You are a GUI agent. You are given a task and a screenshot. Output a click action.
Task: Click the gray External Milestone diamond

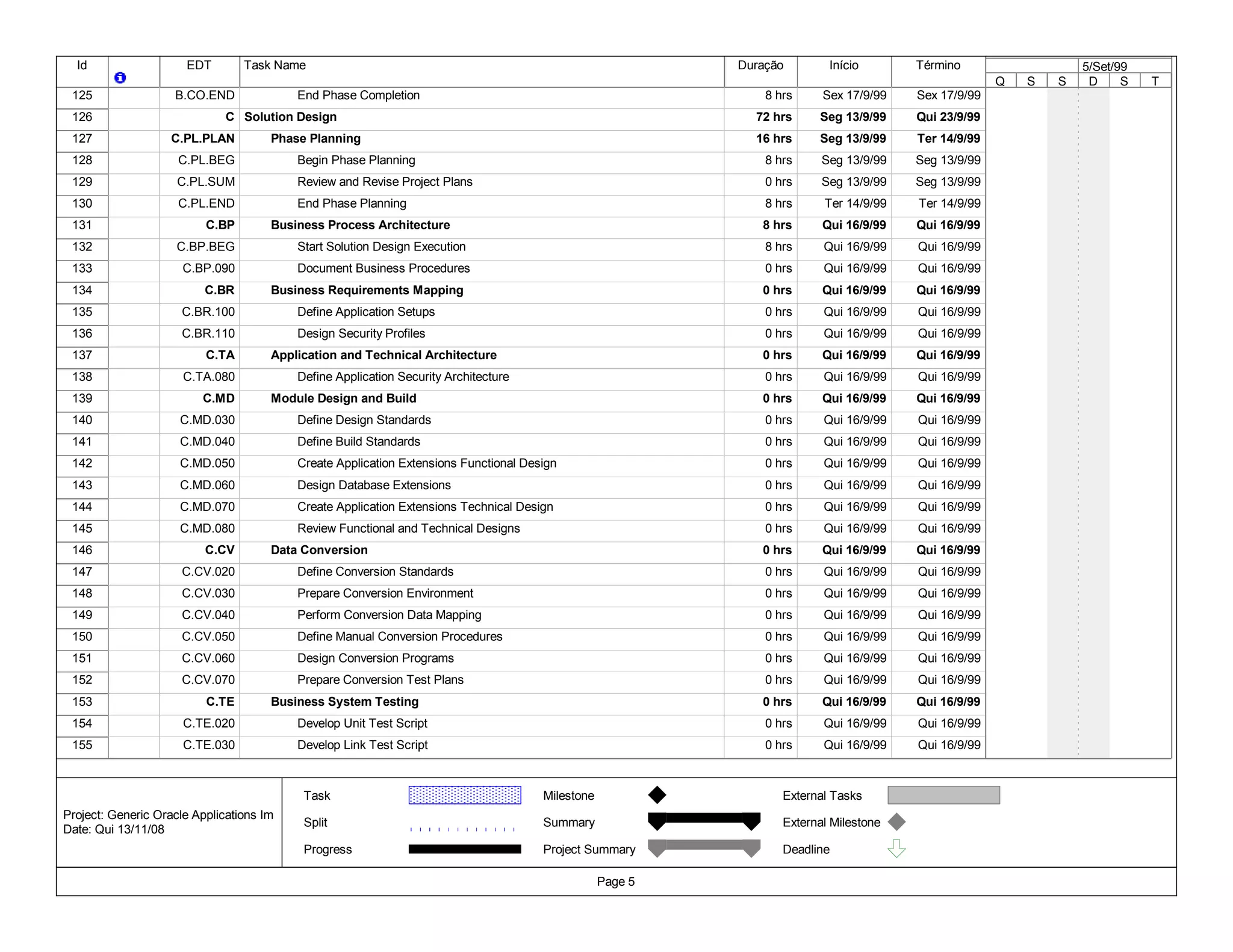point(896,822)
